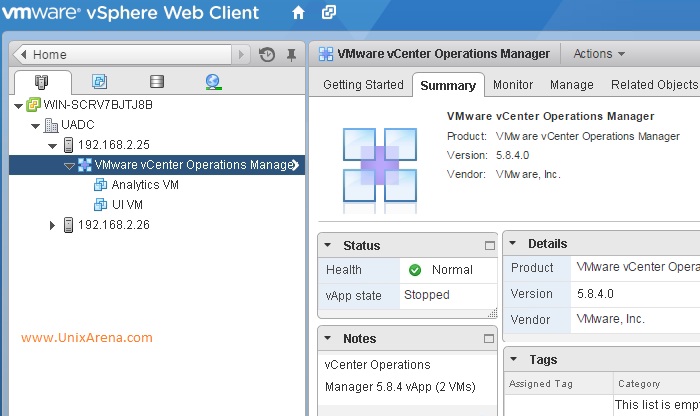
Task: Go to vSphere Web Client home icon
Action: [x=298, y=13]
